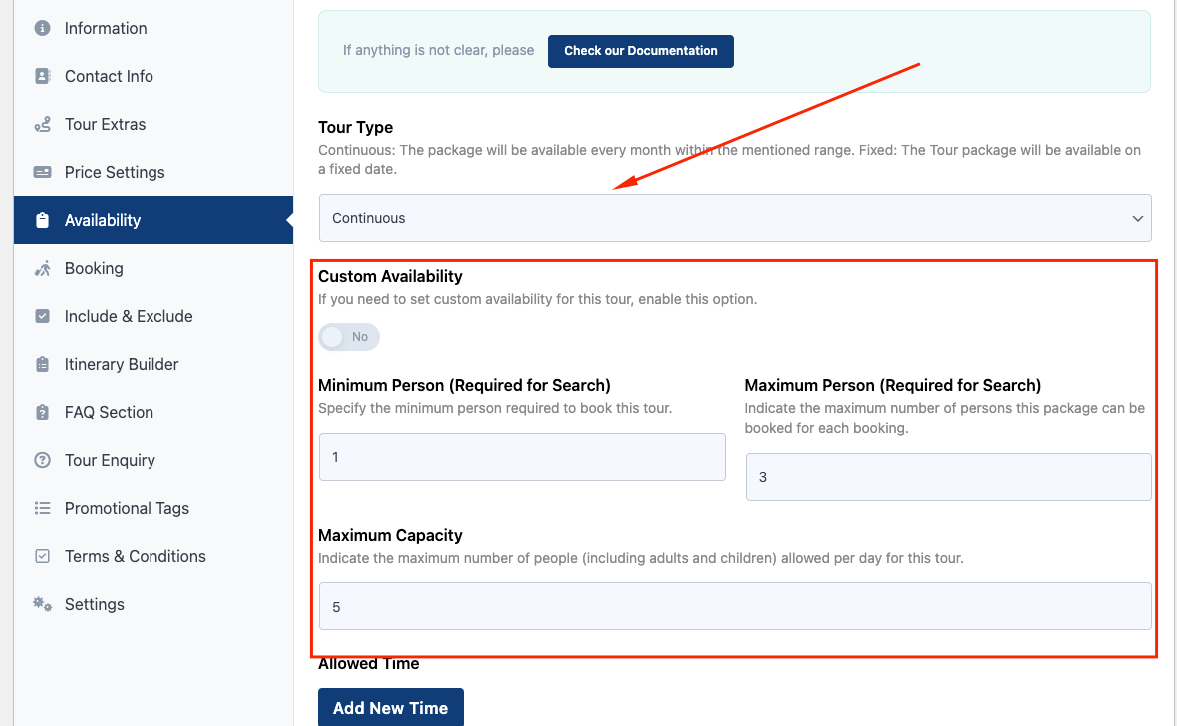Go to the Terms & Conditions tab
The width and height of the screenshot is (1177, 726).
tap(135, 556)
